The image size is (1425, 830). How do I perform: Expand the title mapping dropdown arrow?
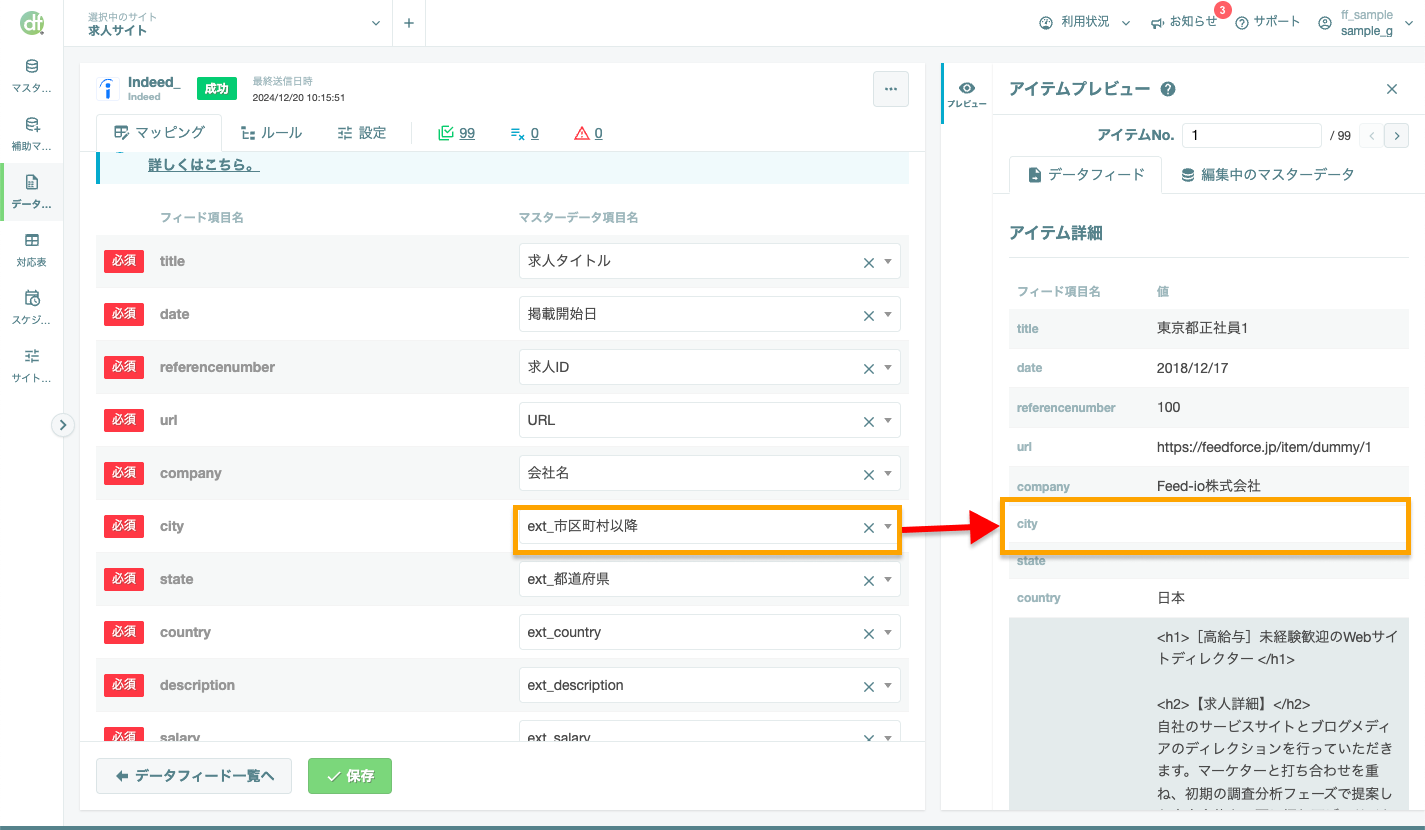click(888, 262)
